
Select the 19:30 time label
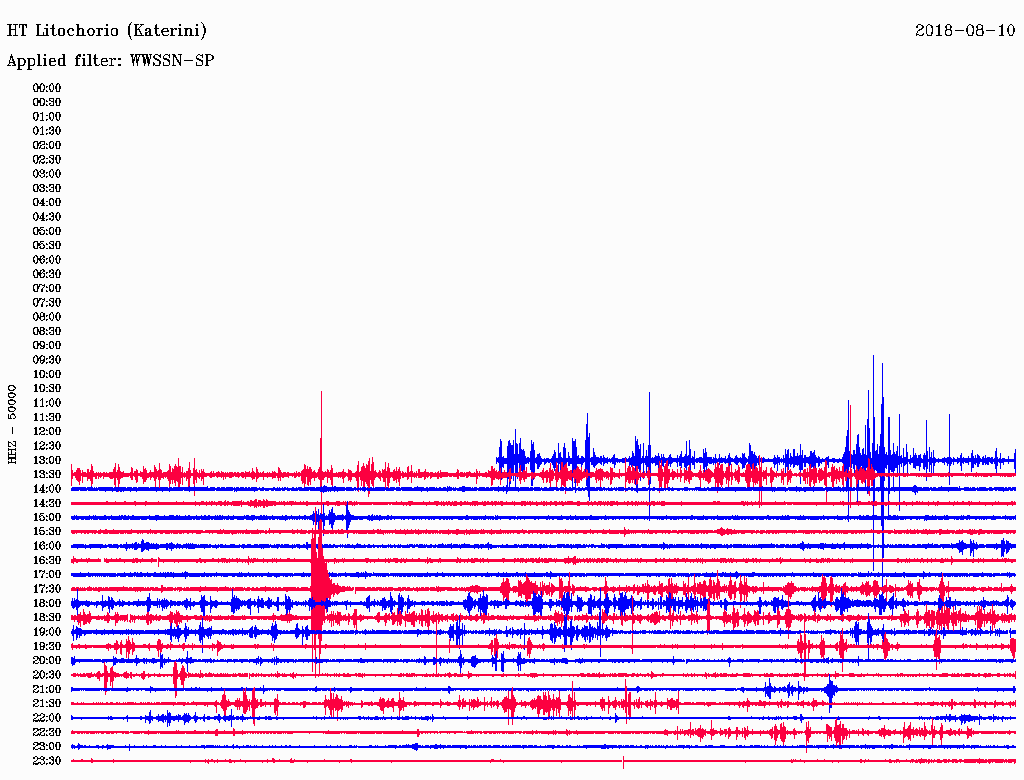(47, 646)
